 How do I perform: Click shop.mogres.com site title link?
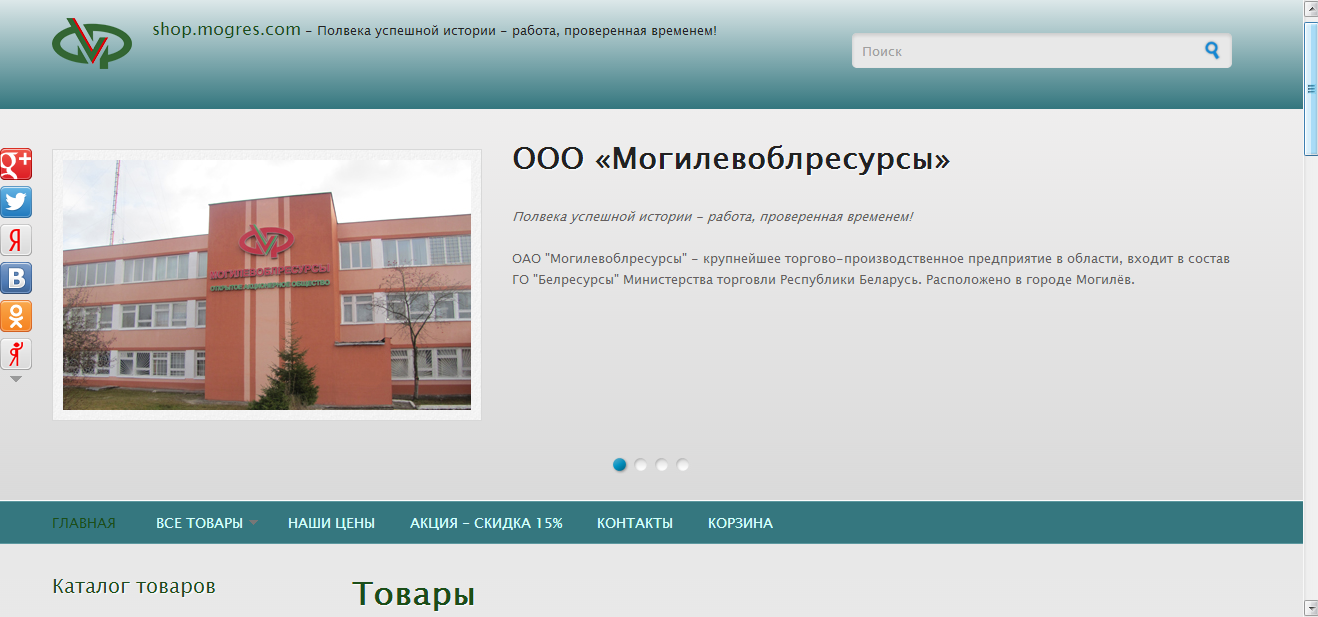(227, 30)
